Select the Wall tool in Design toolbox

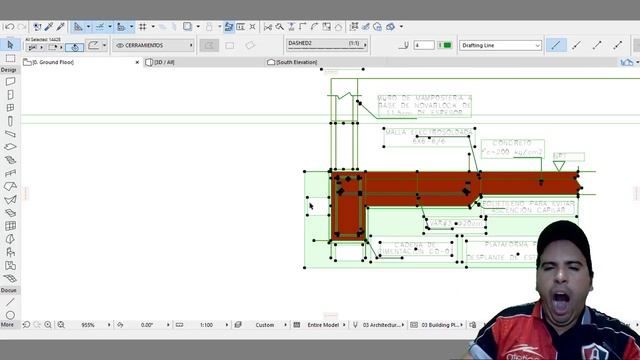coord(10,82)
